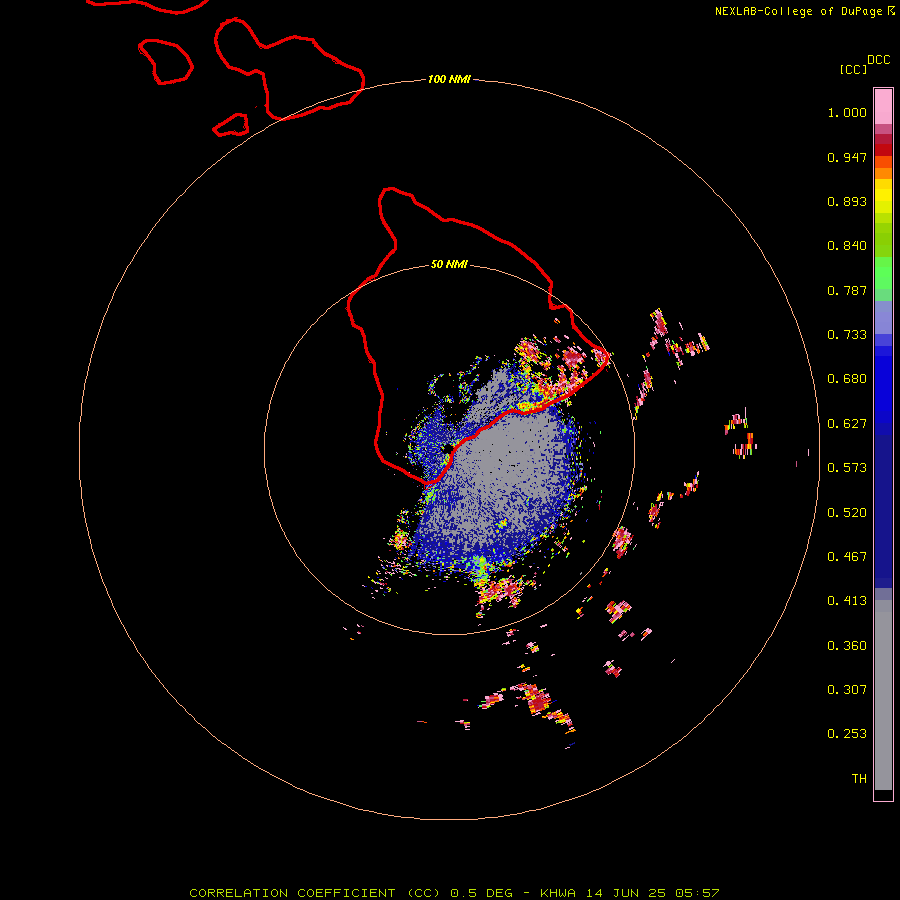Image resolution: width=900 pixels, height=900 pixels.
Task: Click the TH threshold label
Action: (859, 779)
